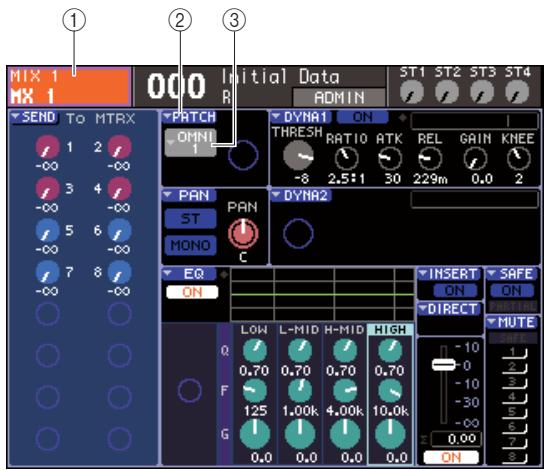
Task: Expand the DYNA2 section
Action: 301,196
